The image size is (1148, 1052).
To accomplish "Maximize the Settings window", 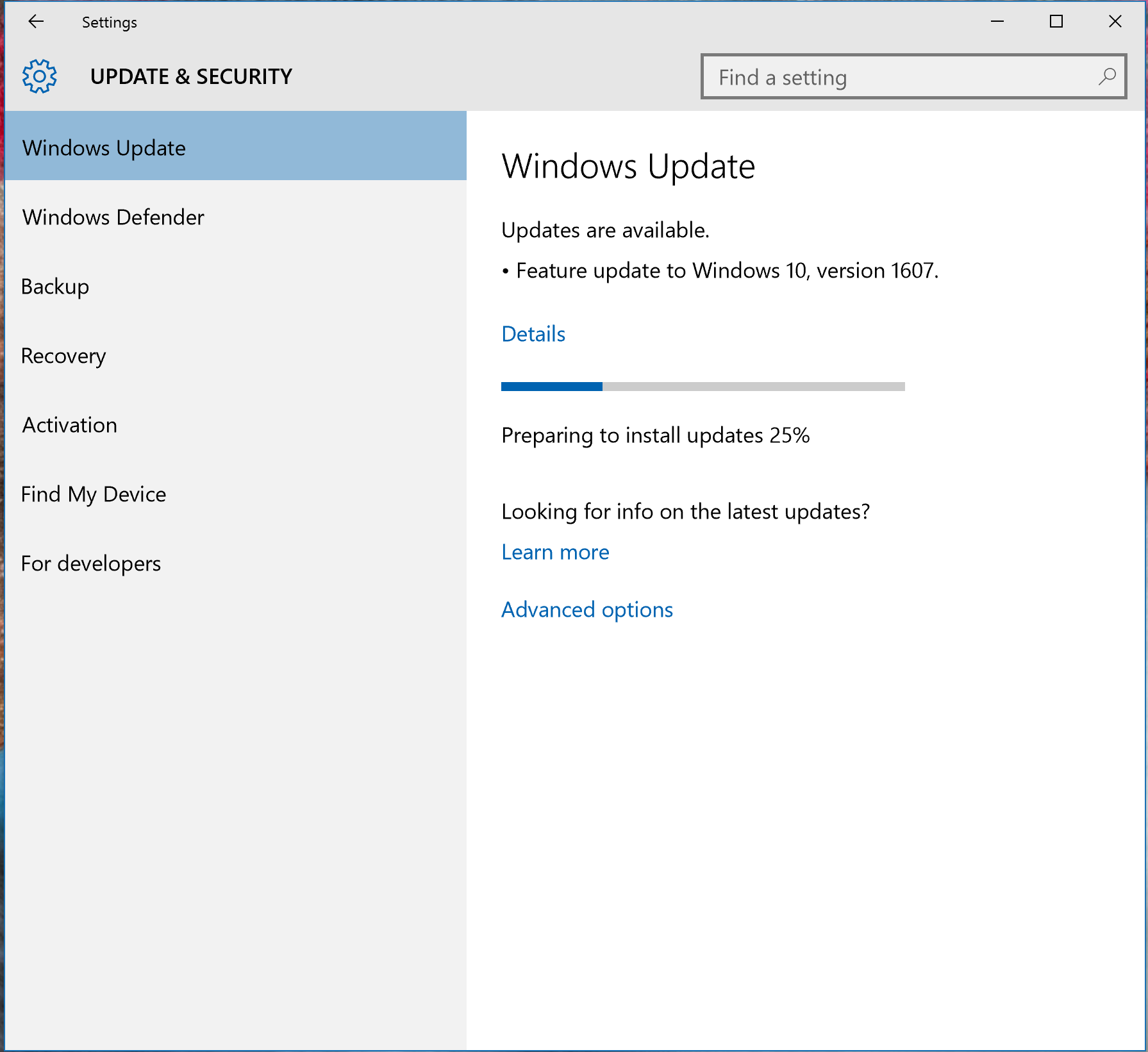I will click(1056, 22).
